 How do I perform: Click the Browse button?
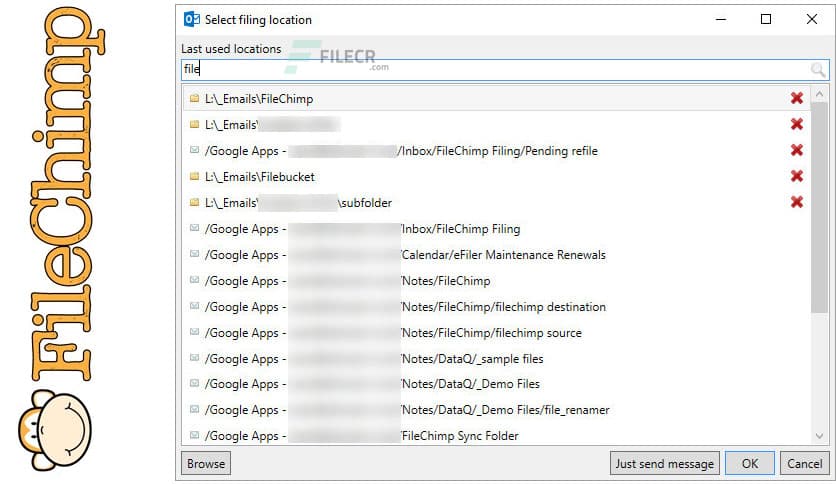point(206,464)
